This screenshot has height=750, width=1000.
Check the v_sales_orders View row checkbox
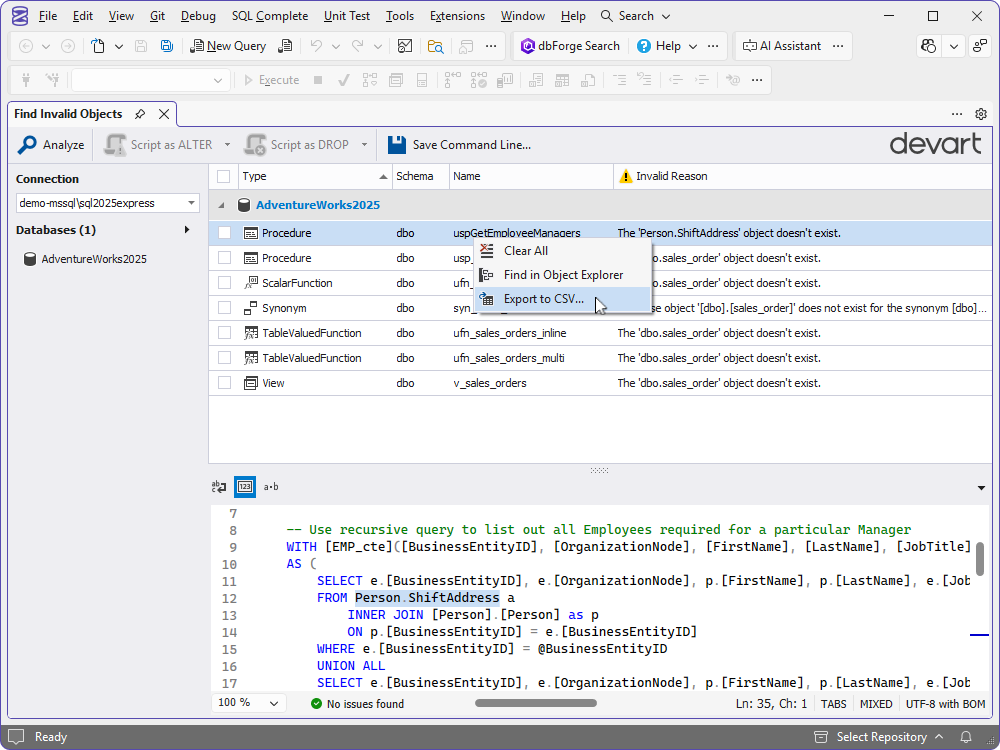click(224, 383)
